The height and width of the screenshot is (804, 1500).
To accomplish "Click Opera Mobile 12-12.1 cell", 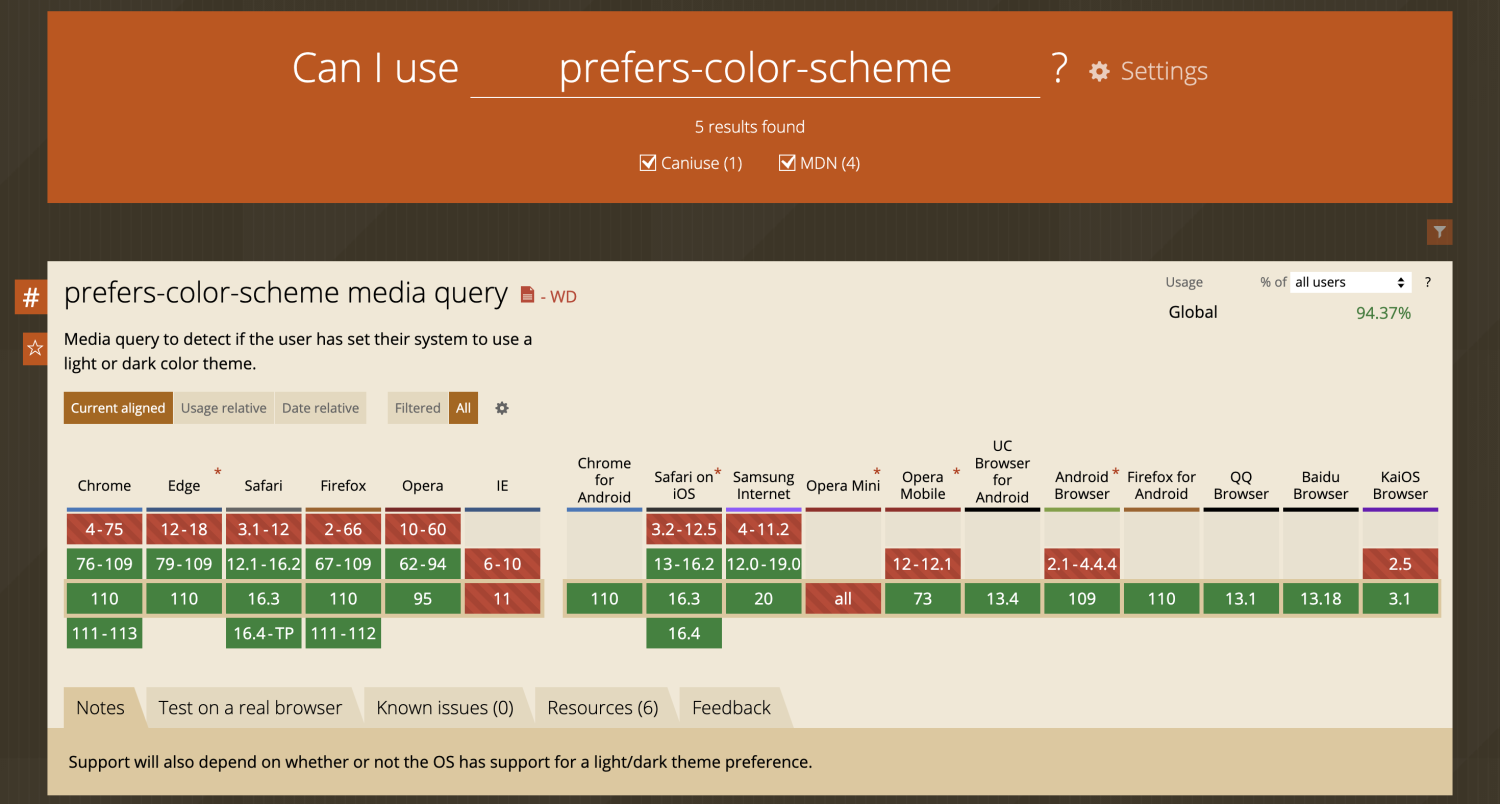I will coord(923,564).
